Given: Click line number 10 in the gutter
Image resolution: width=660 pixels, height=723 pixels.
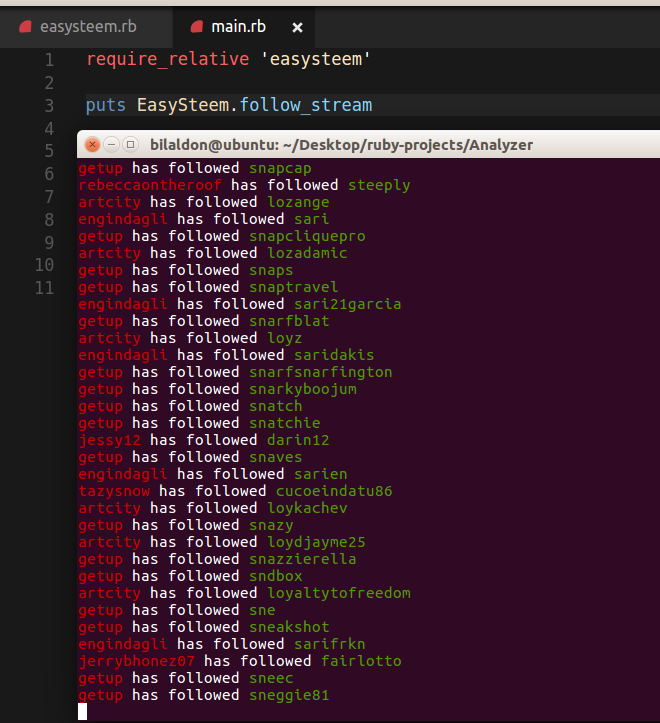Looking at the screenshot, I should [x=45, y=265].
